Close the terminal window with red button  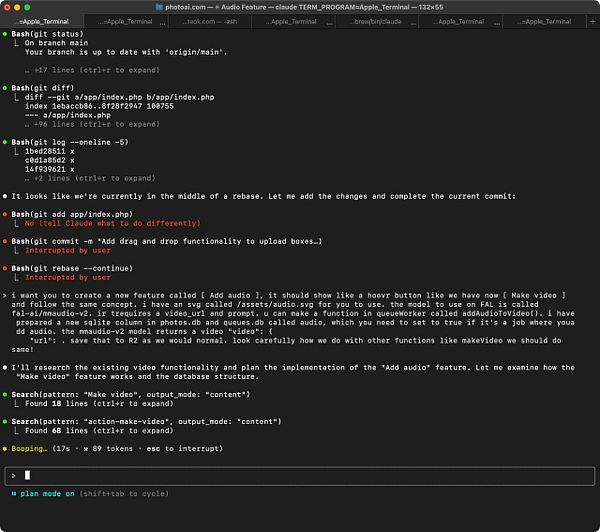point(7,7)
